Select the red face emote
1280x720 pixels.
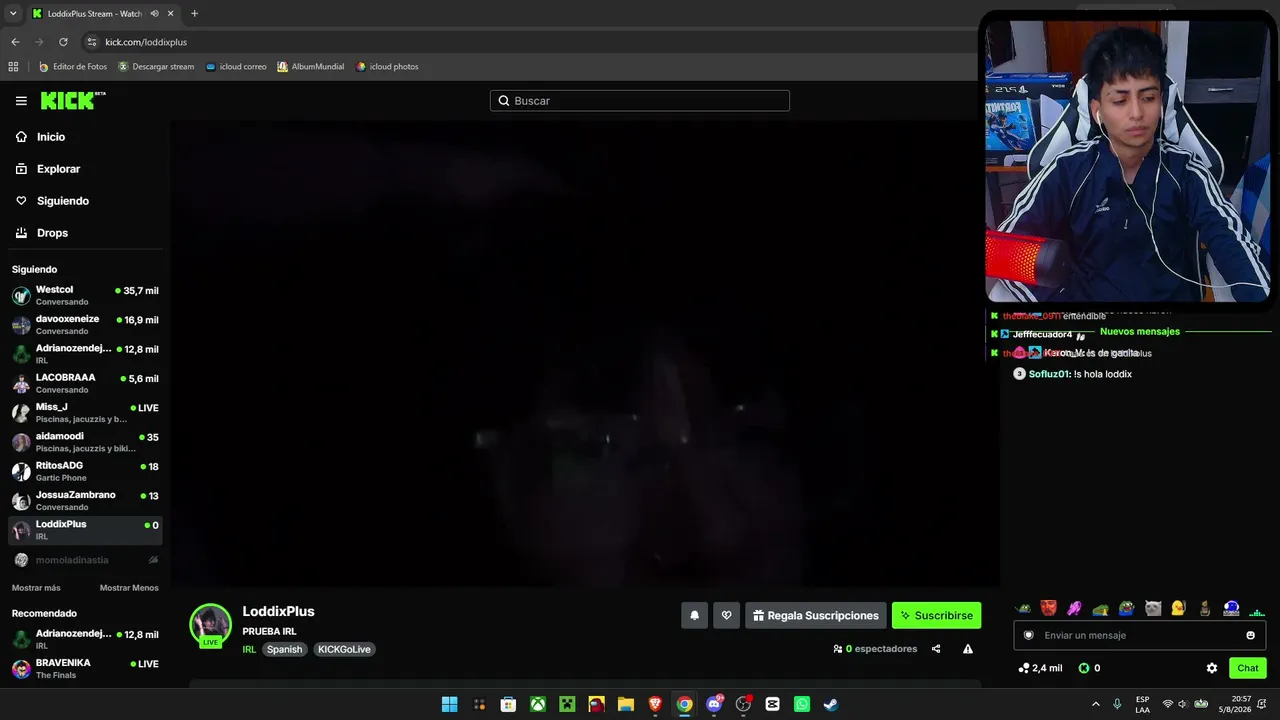coord(1049,608)
